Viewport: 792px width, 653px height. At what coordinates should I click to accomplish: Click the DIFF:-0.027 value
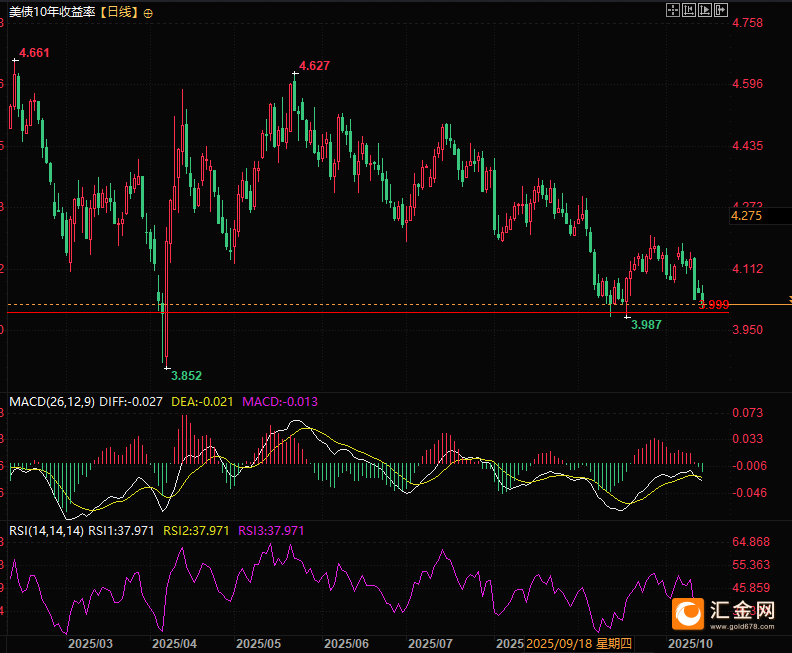coord(131,402)
